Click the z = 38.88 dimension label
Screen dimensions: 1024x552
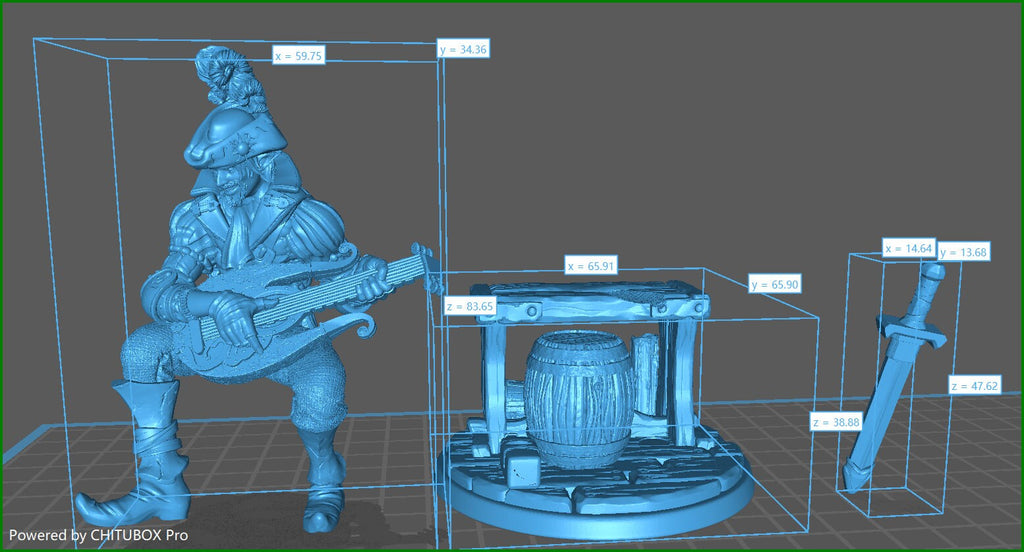pos(836,422)
